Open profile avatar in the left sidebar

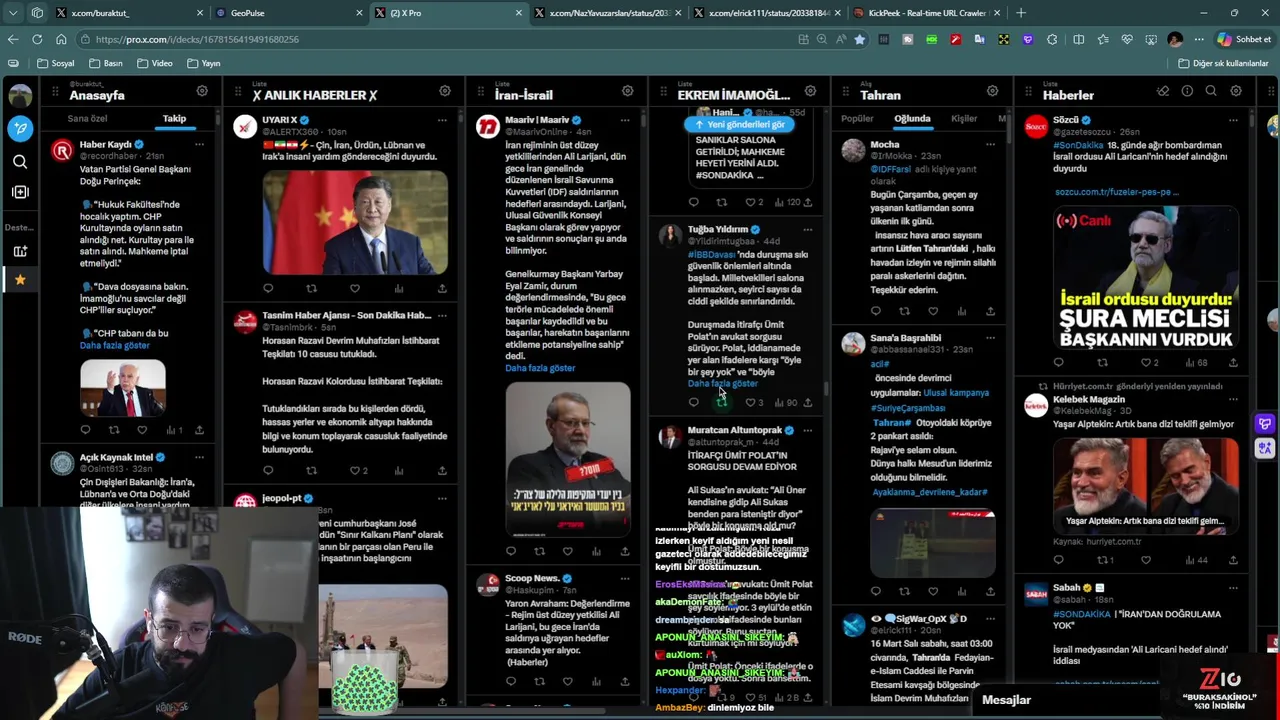pos(20,96)
